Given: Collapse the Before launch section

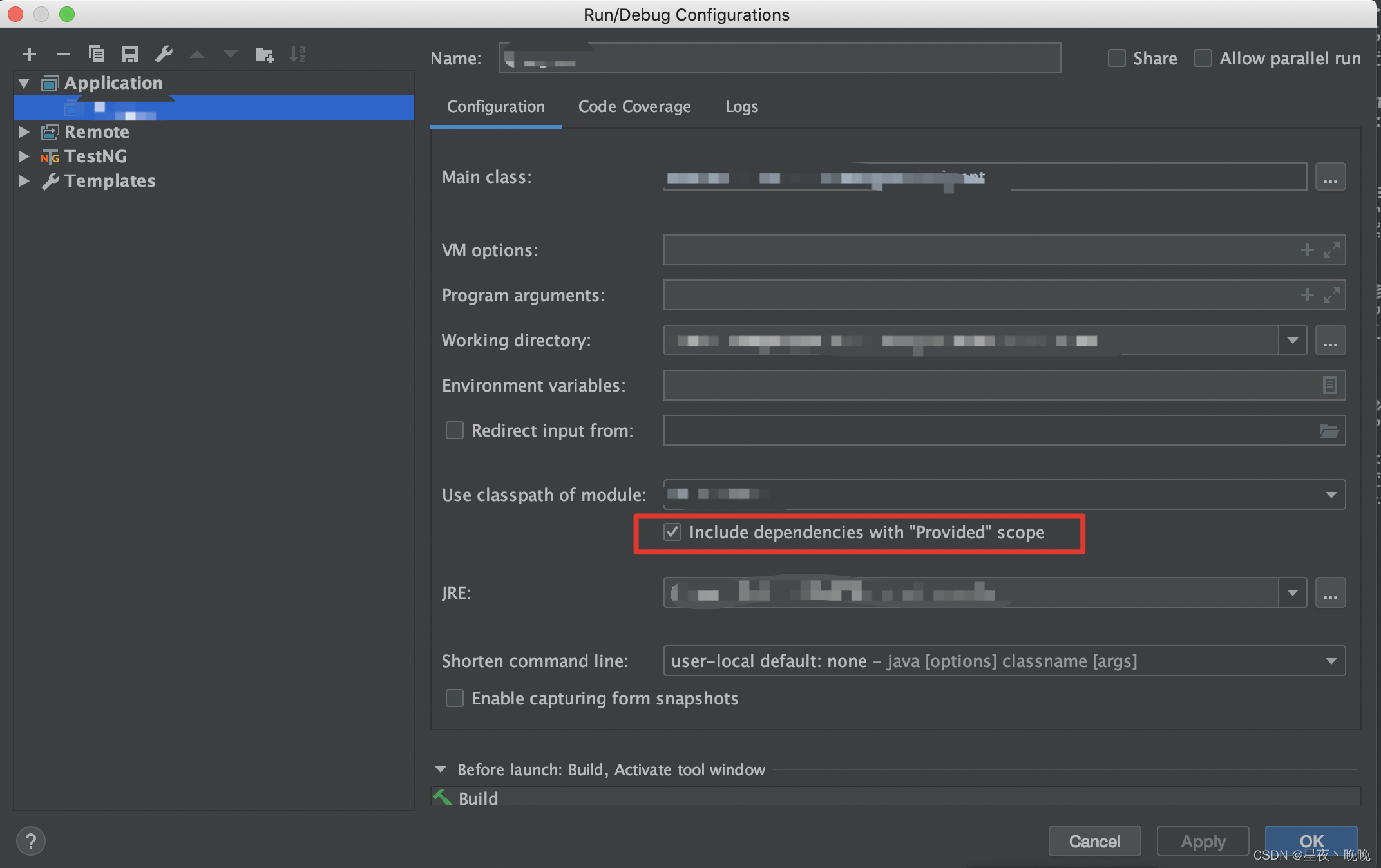Looking at the screenshot, I should click(x=441, y=769).
